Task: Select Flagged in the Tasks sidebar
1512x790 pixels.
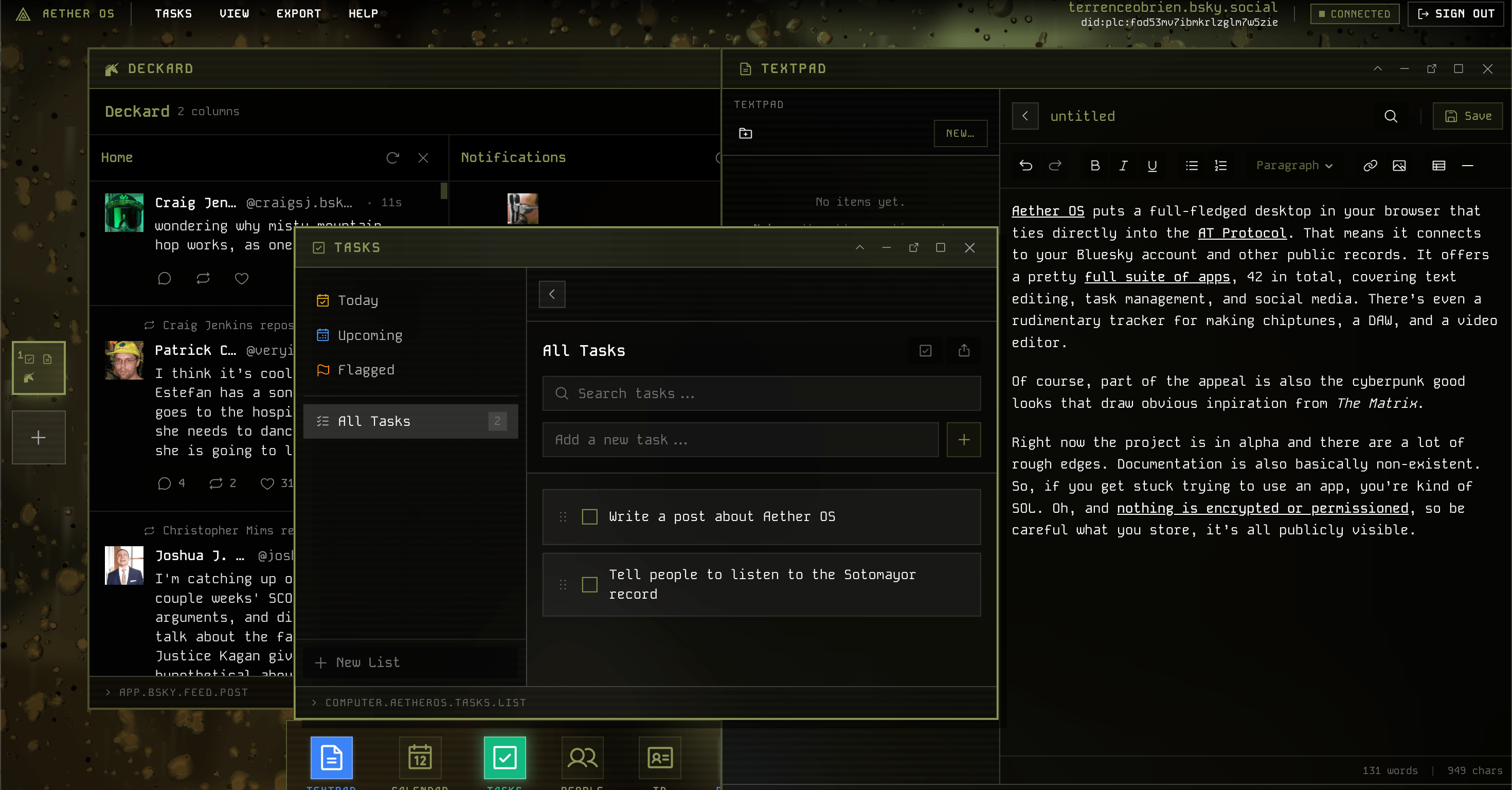Action: tap(365, 370)
